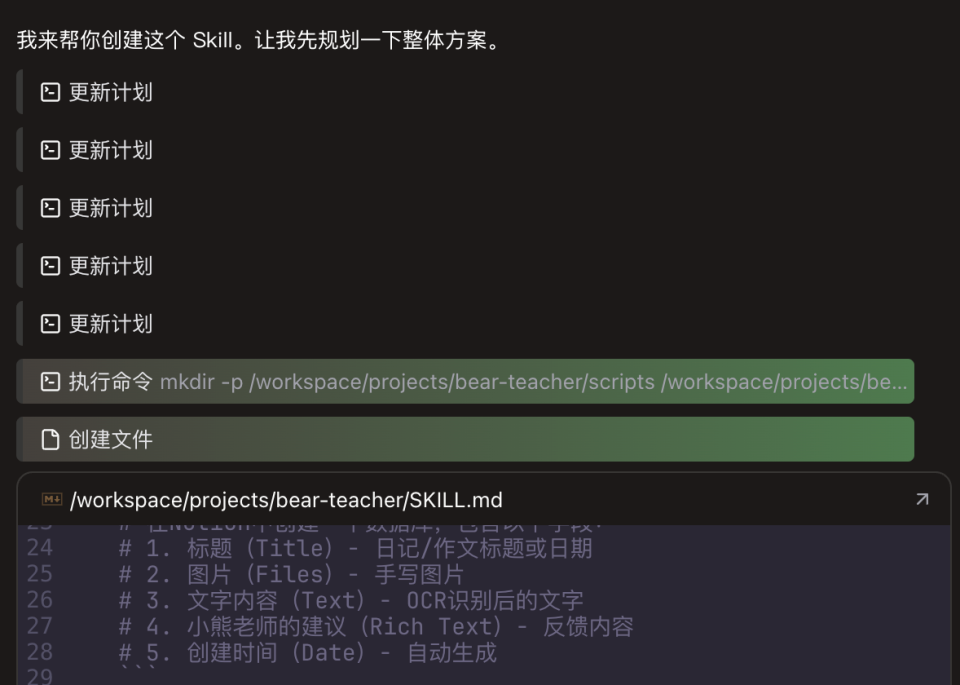Click the plan icon on the first 更新计划 block

(50, 92)
